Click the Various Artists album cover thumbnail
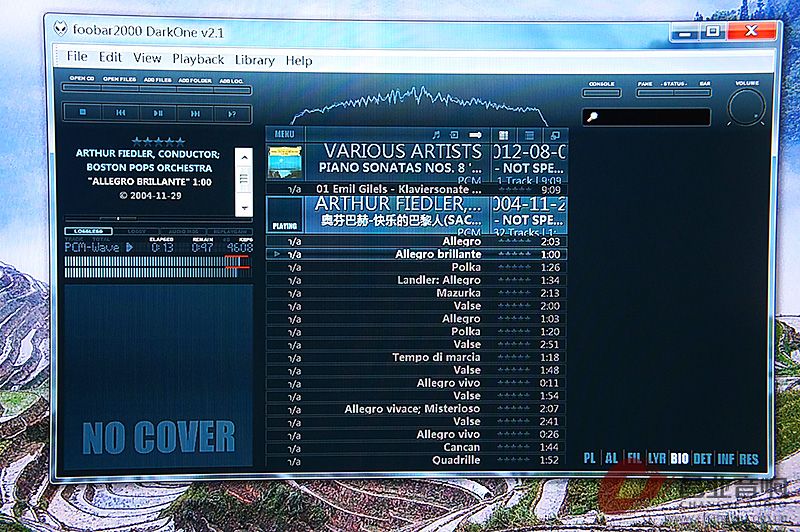 pos(285,162)
